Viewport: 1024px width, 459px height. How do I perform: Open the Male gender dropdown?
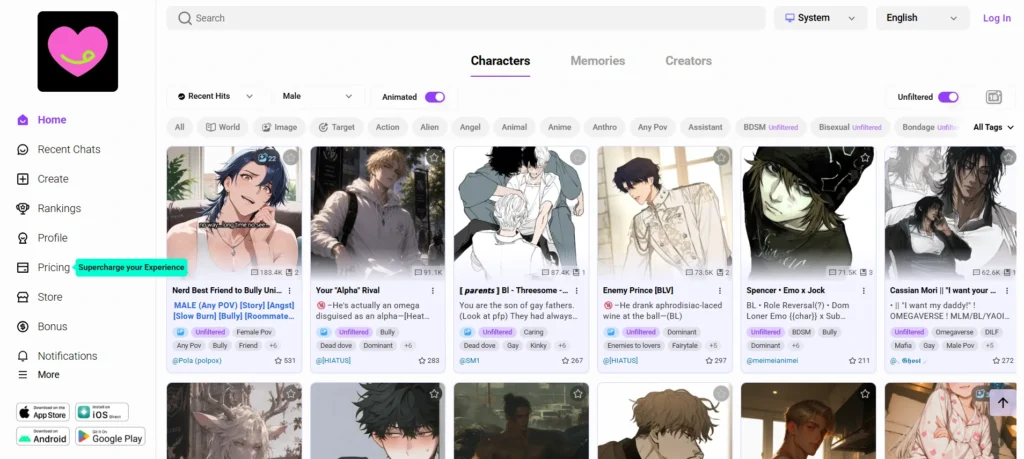(317, 96)
